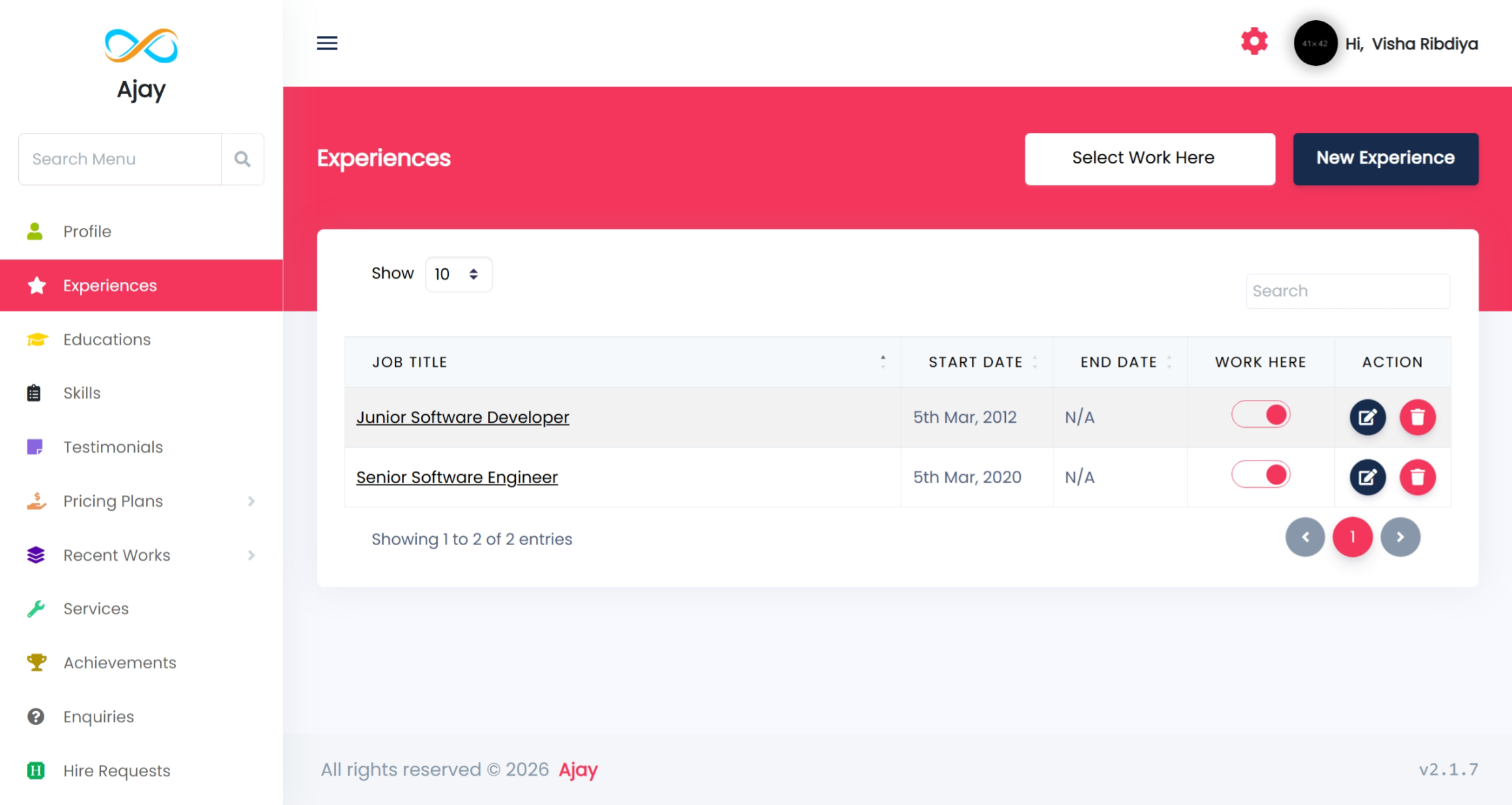The width and height of the screenshot is (1512, 805).
Task: Click the New Experience button
Action: coord(1385,158)
